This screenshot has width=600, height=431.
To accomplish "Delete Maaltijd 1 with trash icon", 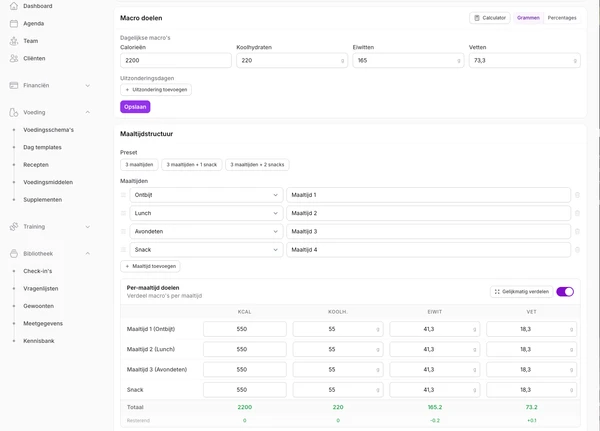I will point(577,195).
